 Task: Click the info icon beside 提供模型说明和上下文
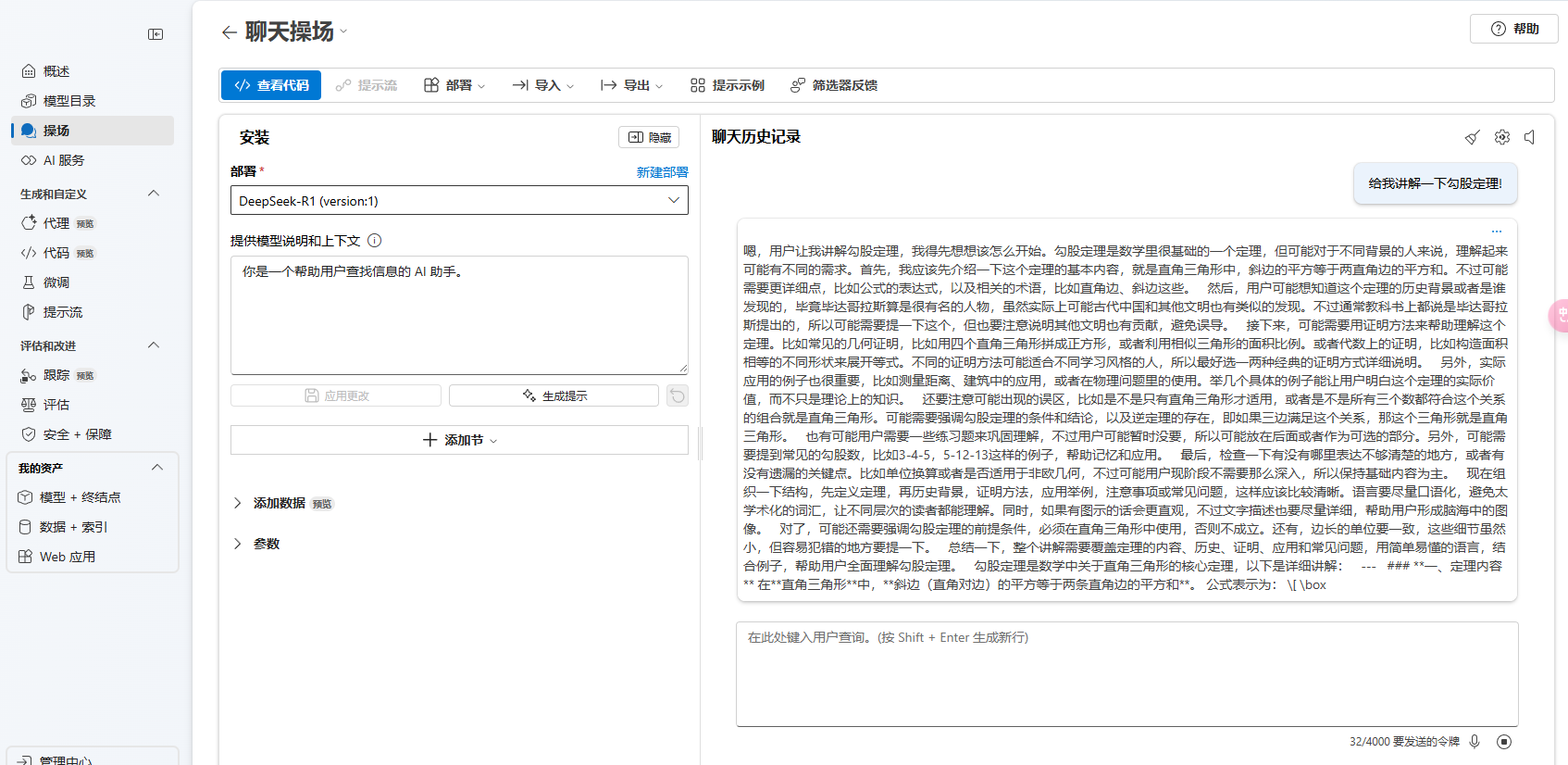click(375, 241)
